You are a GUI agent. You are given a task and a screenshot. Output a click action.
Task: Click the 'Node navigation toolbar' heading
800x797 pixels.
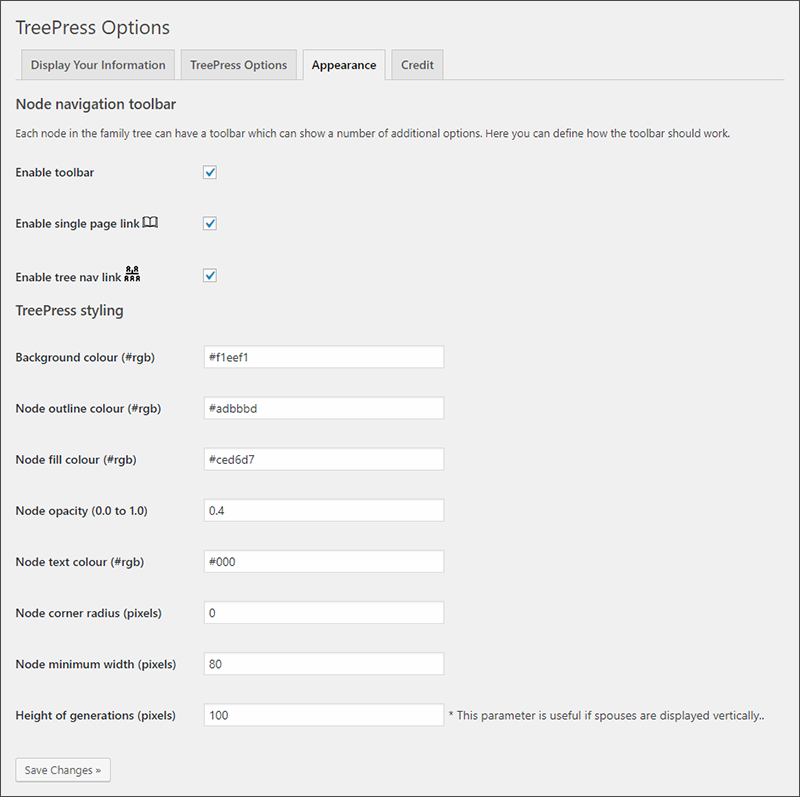coord(96,104)
